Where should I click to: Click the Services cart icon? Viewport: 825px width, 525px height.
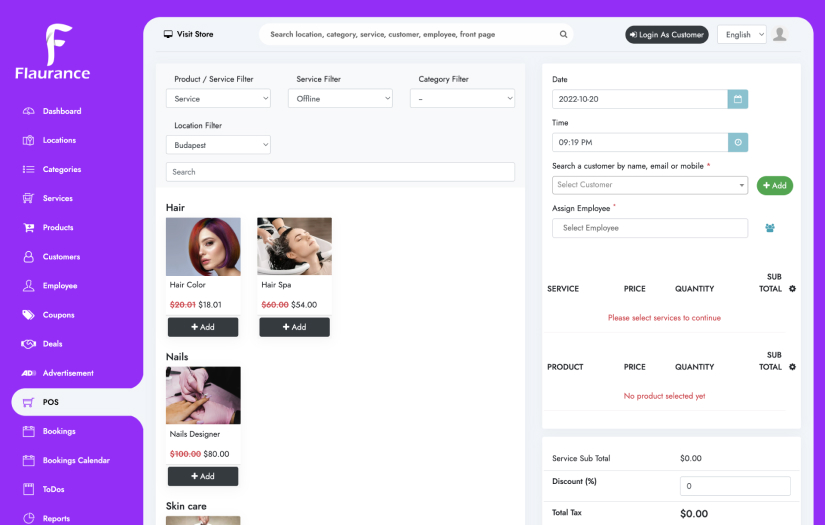point(28,198)
